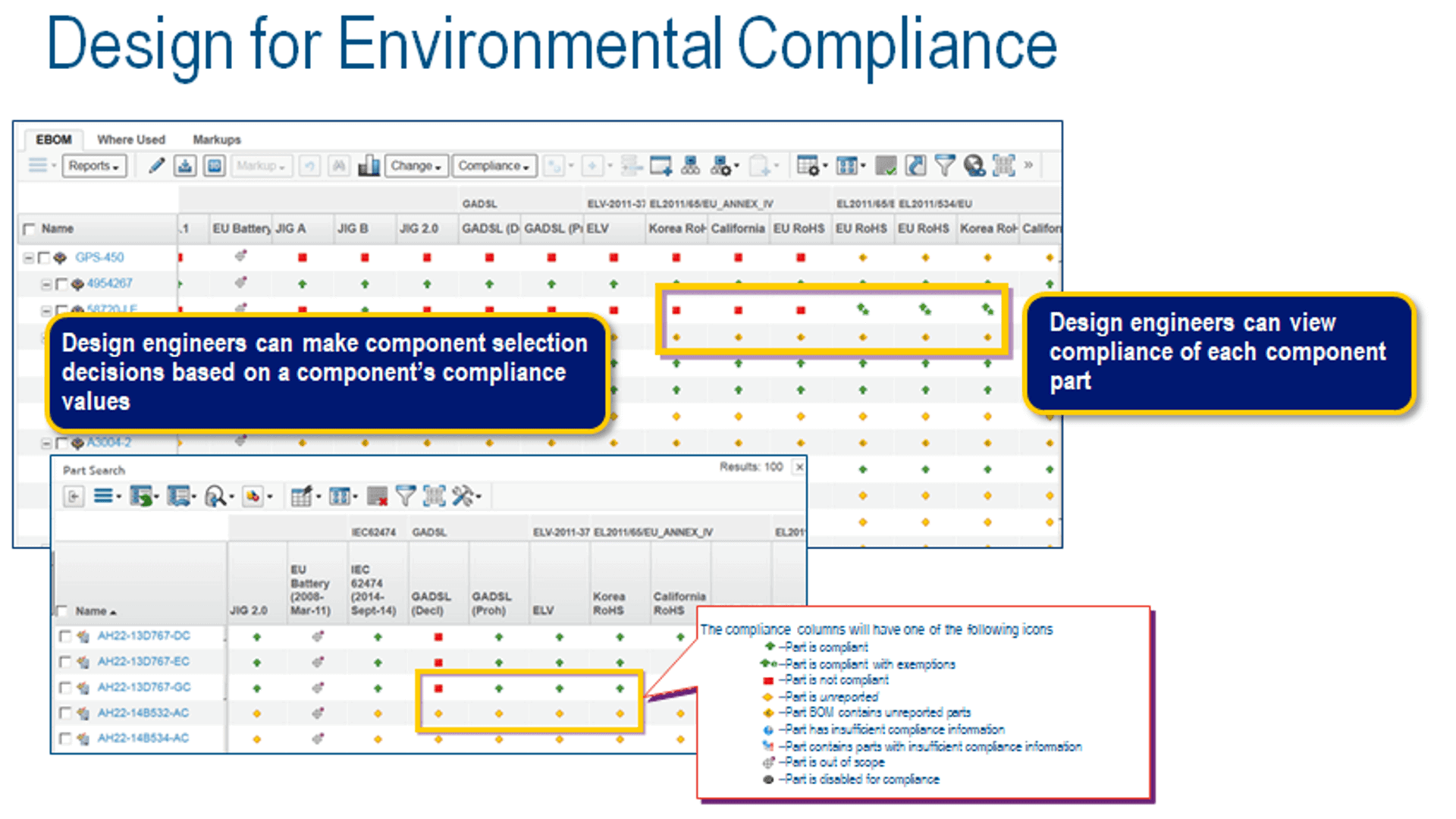
Task: Open the AH22-14B534-AC part link
Action: point(143,739)
